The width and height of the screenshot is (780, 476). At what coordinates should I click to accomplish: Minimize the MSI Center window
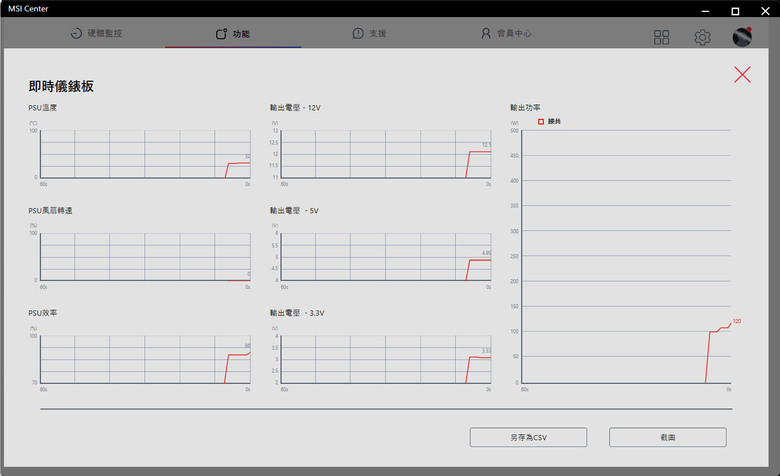(705, 10)
